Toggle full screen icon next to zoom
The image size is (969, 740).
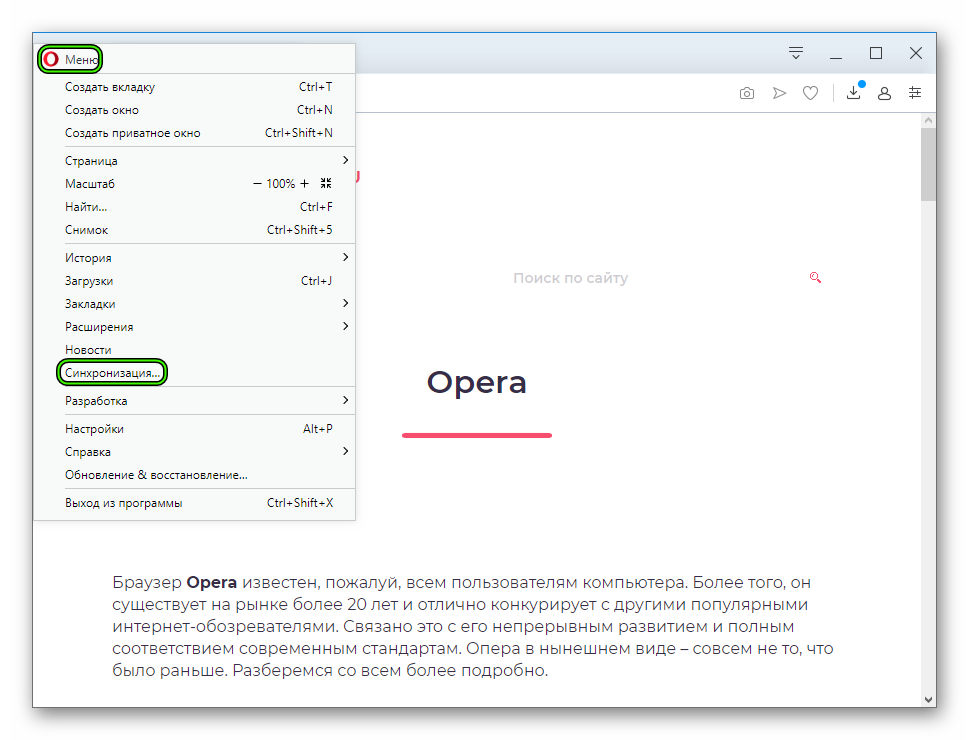point(326,183)
